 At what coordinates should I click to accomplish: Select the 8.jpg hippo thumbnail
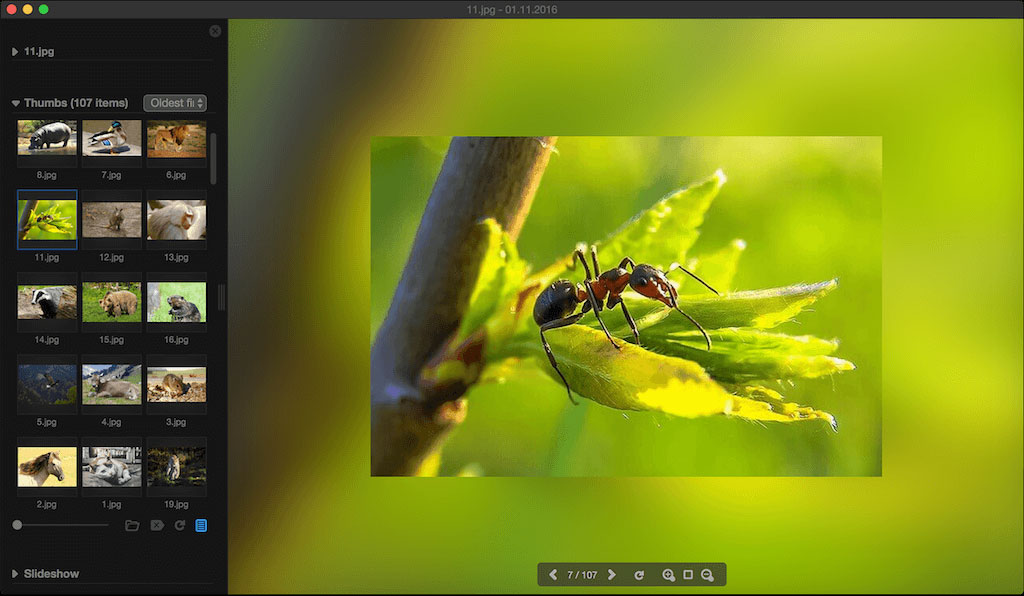[47, 138]
